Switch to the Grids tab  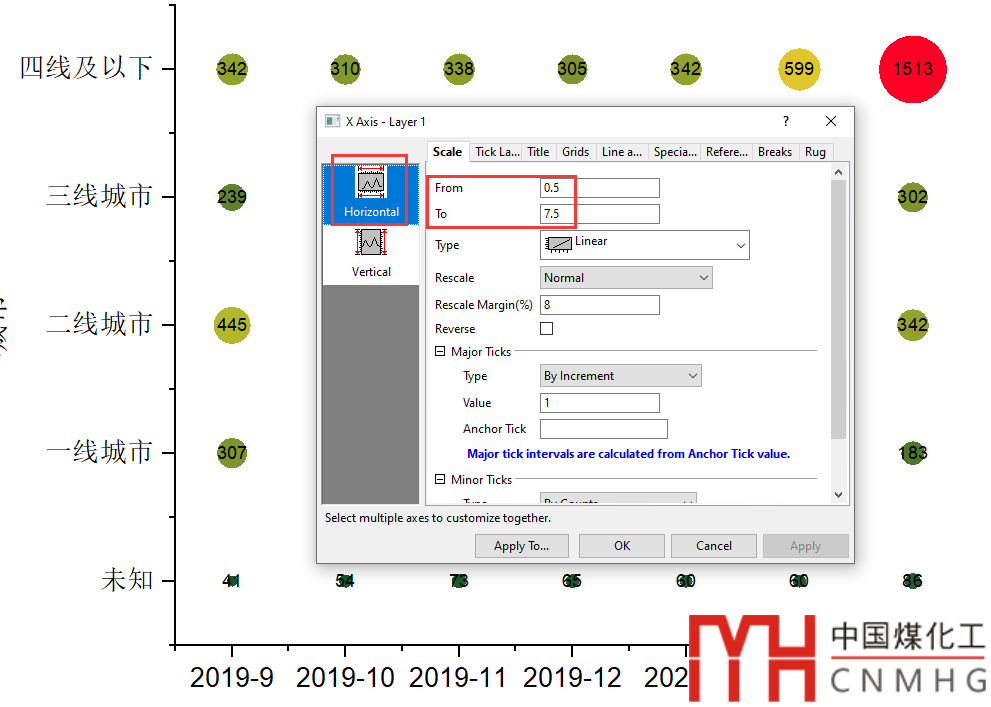(x=575, y=152)
